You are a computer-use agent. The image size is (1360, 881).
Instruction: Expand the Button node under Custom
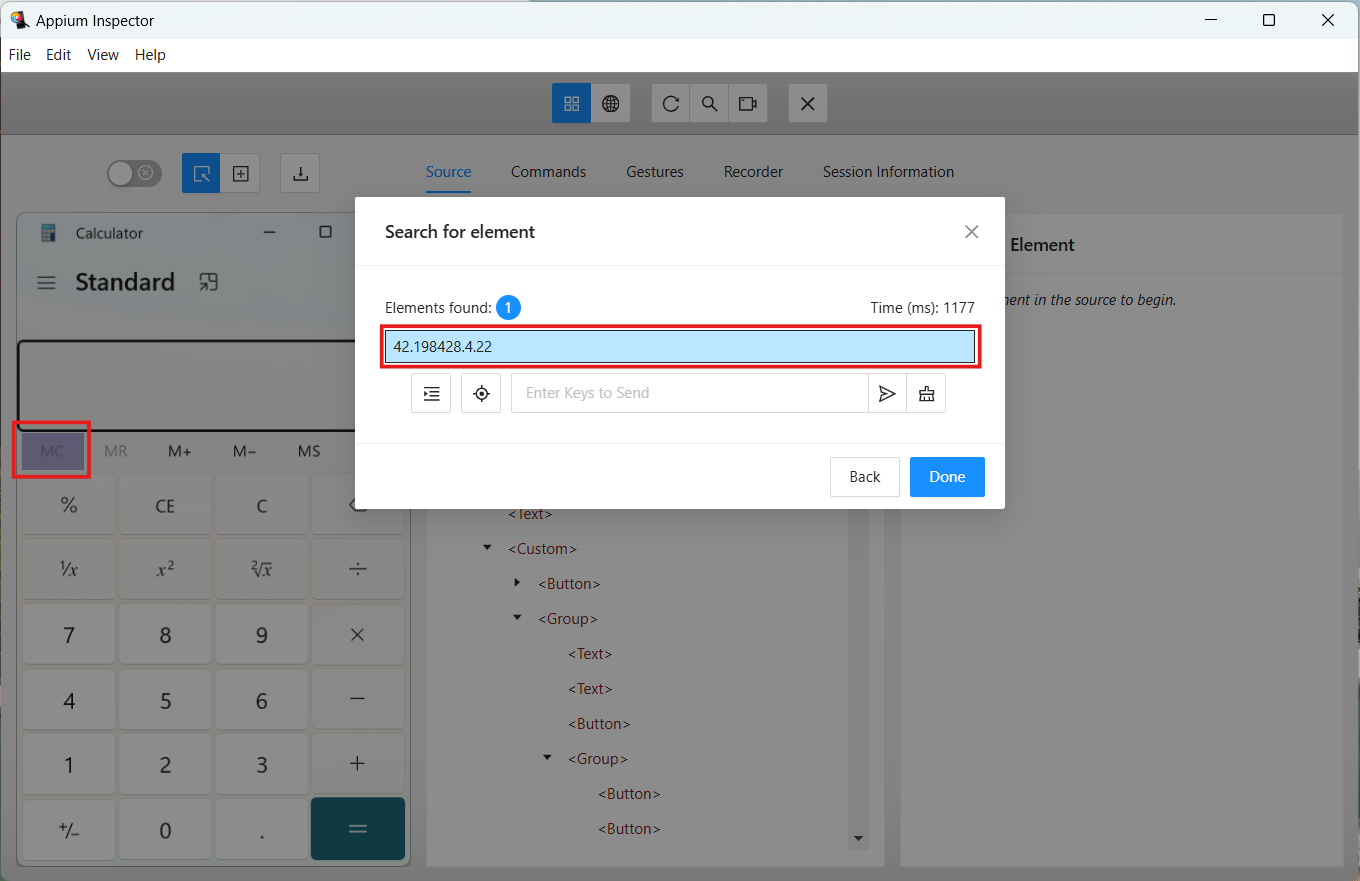(x=517, y=583)
